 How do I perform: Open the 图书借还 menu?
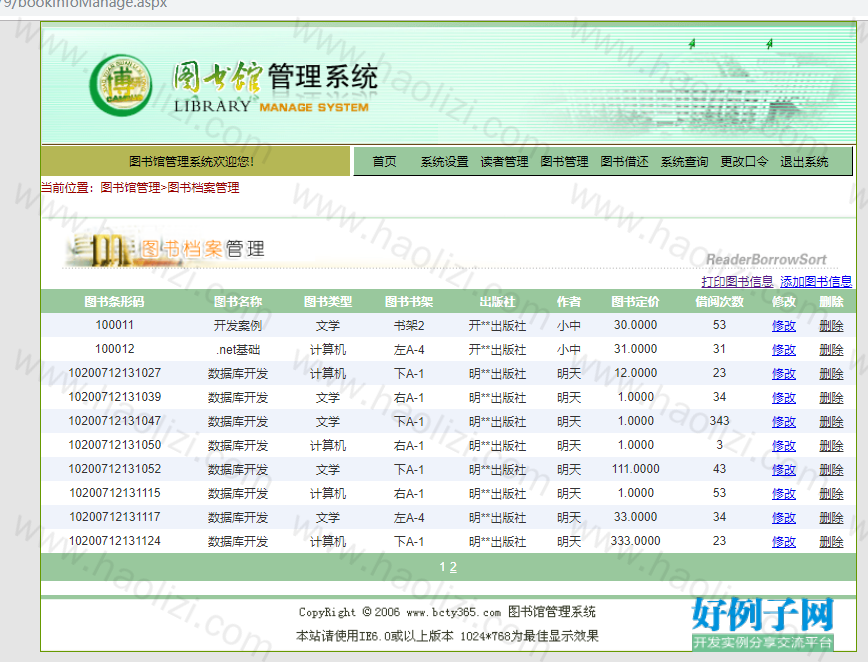click(x=624, y=162)
